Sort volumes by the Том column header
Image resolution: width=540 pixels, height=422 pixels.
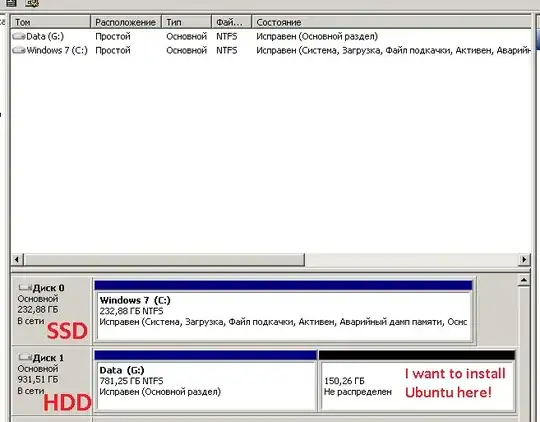51,22
